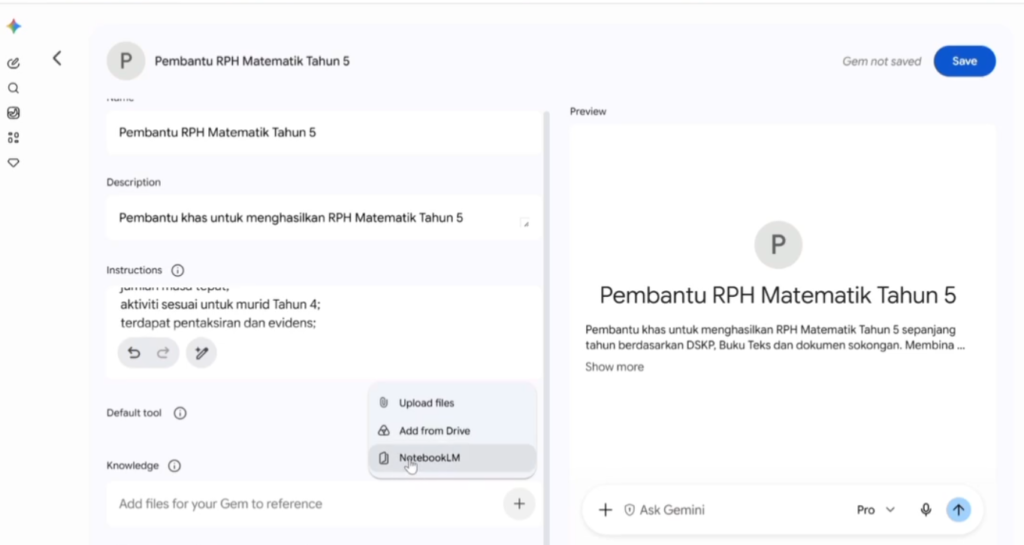1024x545 pixels.
Task: Click the form panel vertical scrollbar
Action: (x=547, y=326)
